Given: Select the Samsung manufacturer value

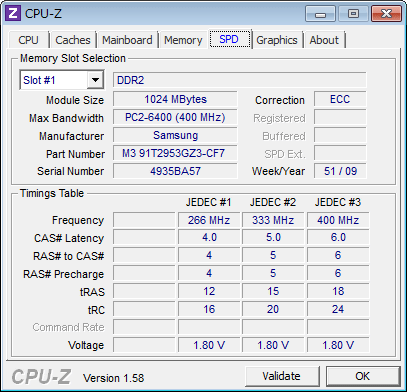Looking at the screenshot, I should click(x=175, y=135).
